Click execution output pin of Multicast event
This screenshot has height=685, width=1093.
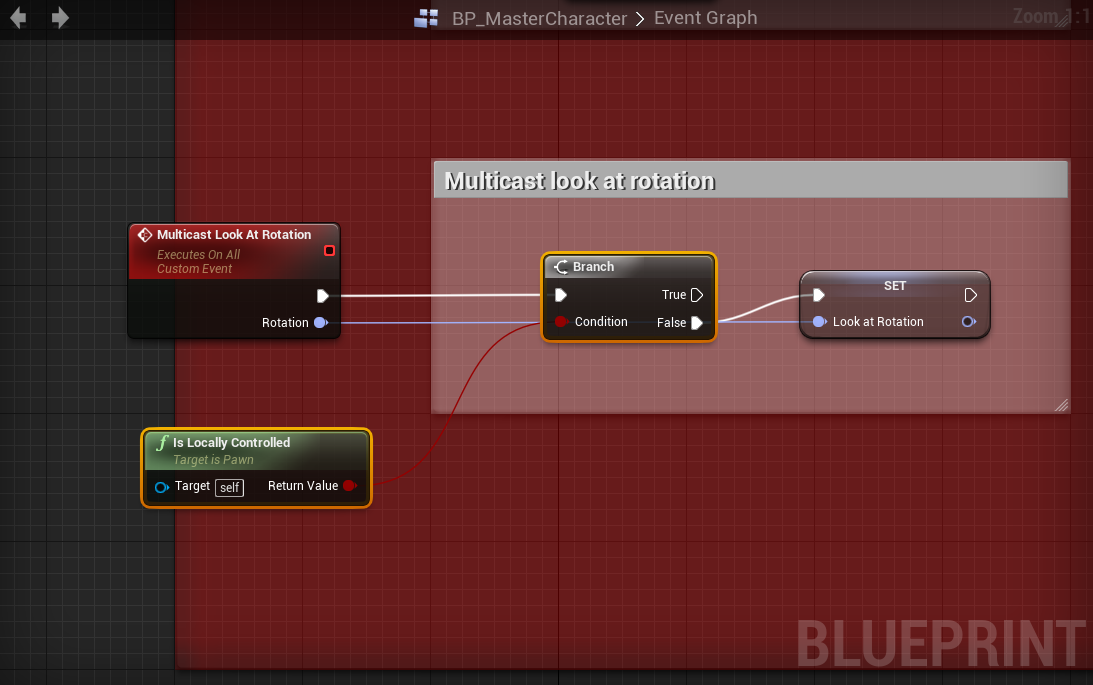323,295
